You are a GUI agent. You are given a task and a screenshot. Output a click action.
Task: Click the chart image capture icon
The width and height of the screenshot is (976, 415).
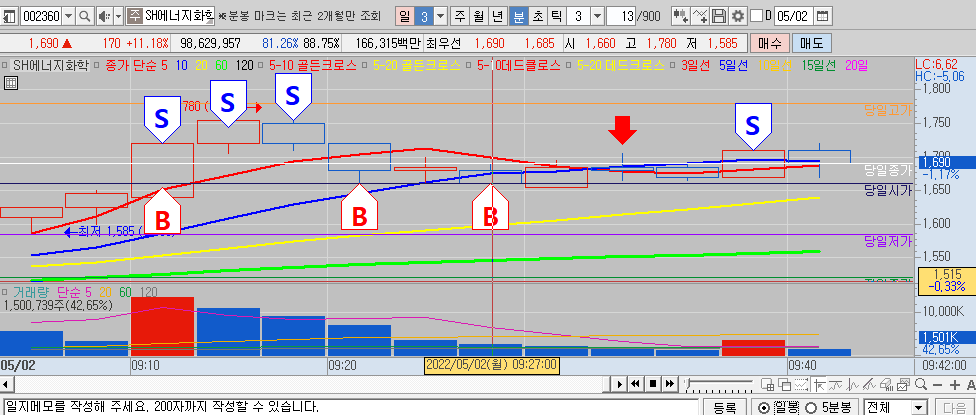(x=904, y=385)
